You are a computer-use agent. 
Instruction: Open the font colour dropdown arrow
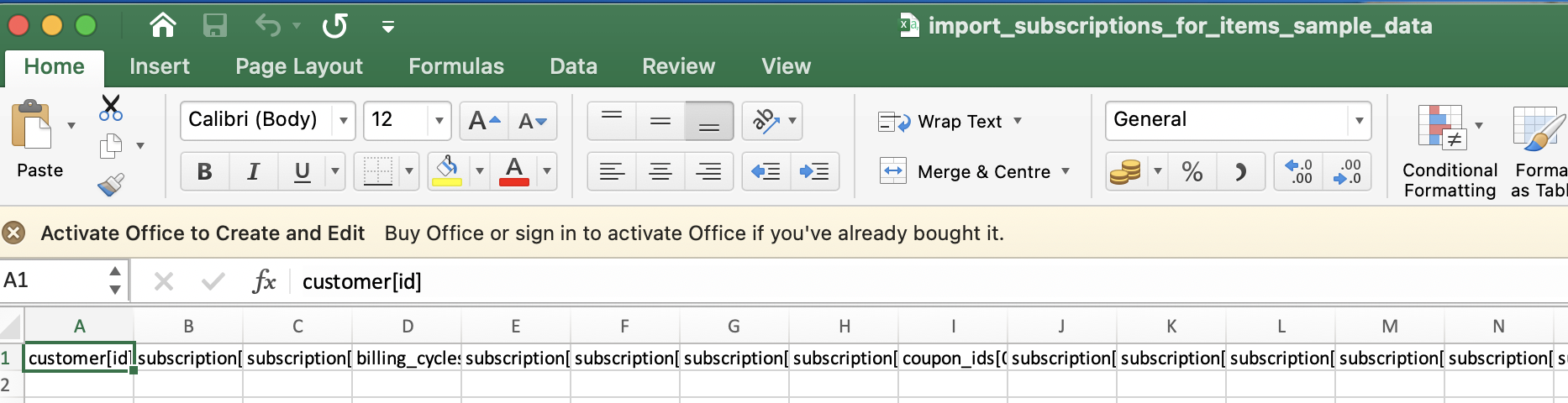click(x=546, y=172)
